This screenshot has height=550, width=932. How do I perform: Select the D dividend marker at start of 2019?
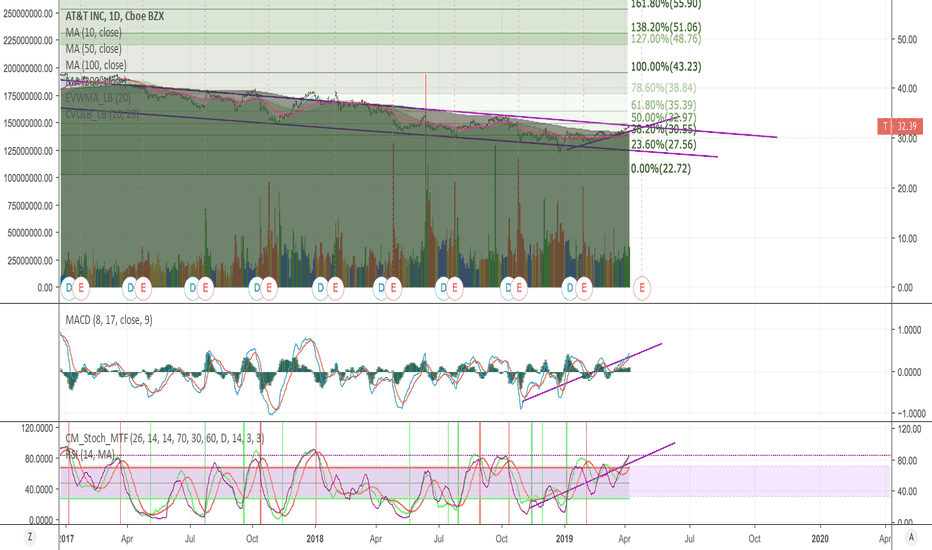pos(571,288)
